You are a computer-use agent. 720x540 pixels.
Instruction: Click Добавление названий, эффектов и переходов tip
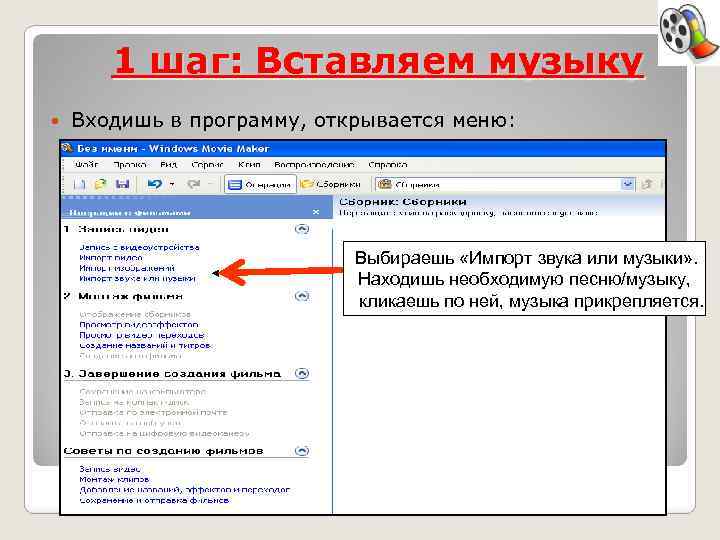(185, 490)
